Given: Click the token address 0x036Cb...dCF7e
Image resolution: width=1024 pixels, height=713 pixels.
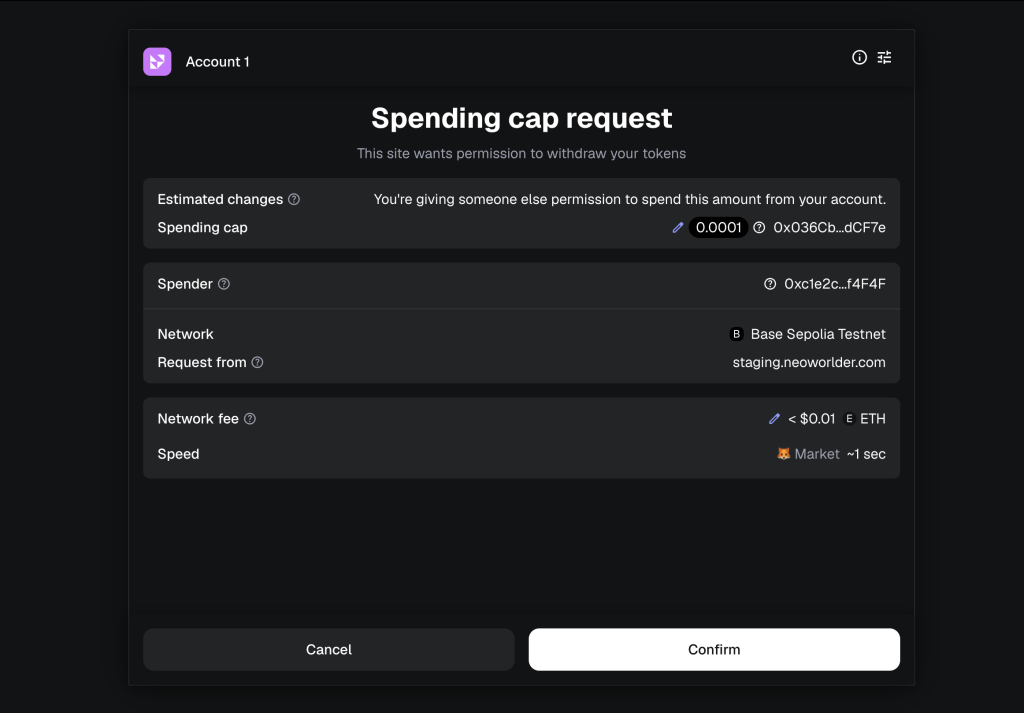Looking at the screenshot, I should (829, 228).
